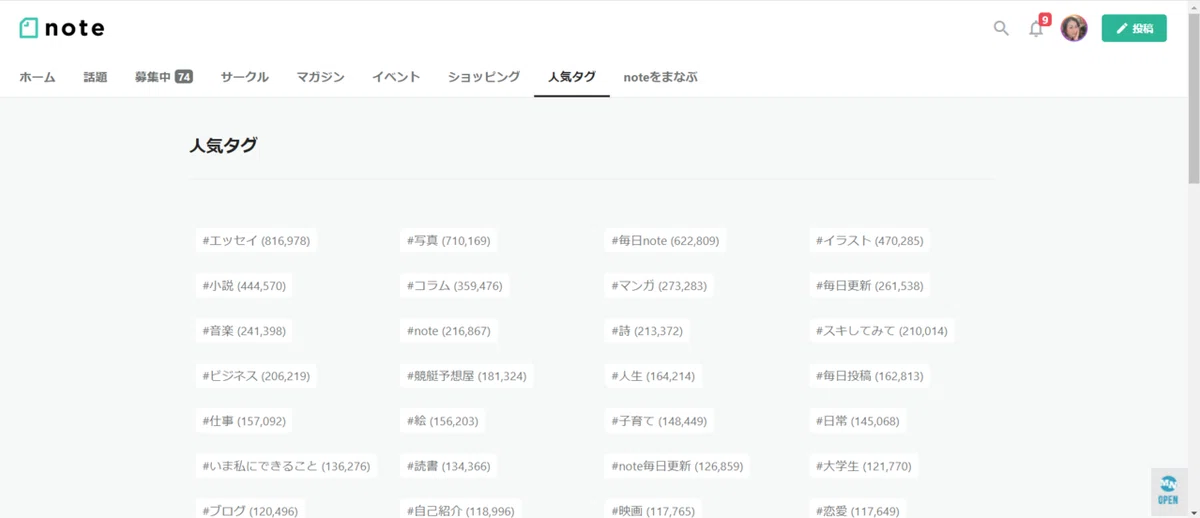This screenshot has height=518, width=1200.
Task: Open the #スキしてみて tag
Action: pyautogui.click(x=882, y=330)
